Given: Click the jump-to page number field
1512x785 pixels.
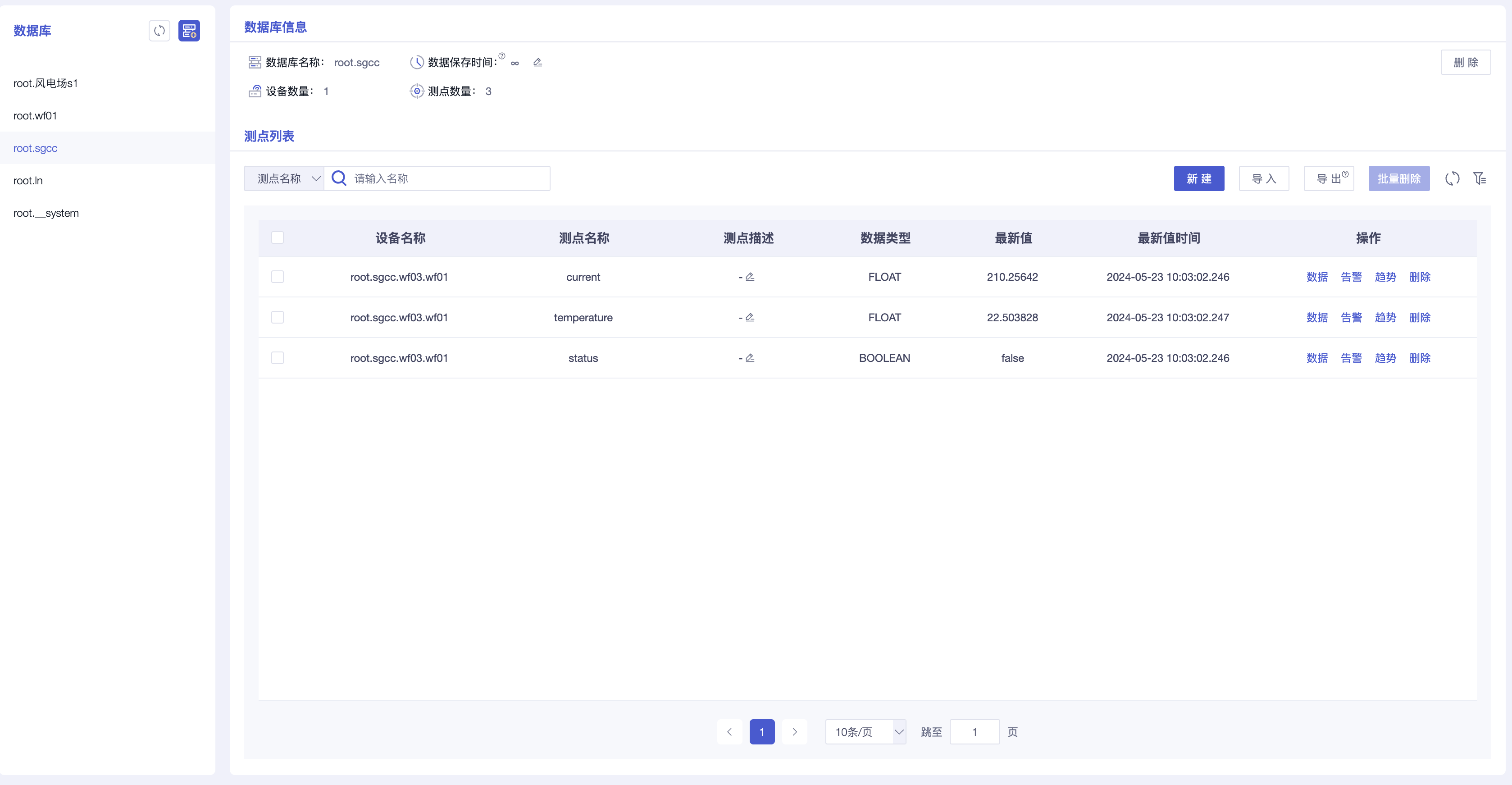Looking at the screenshot, I should (975, 732).
